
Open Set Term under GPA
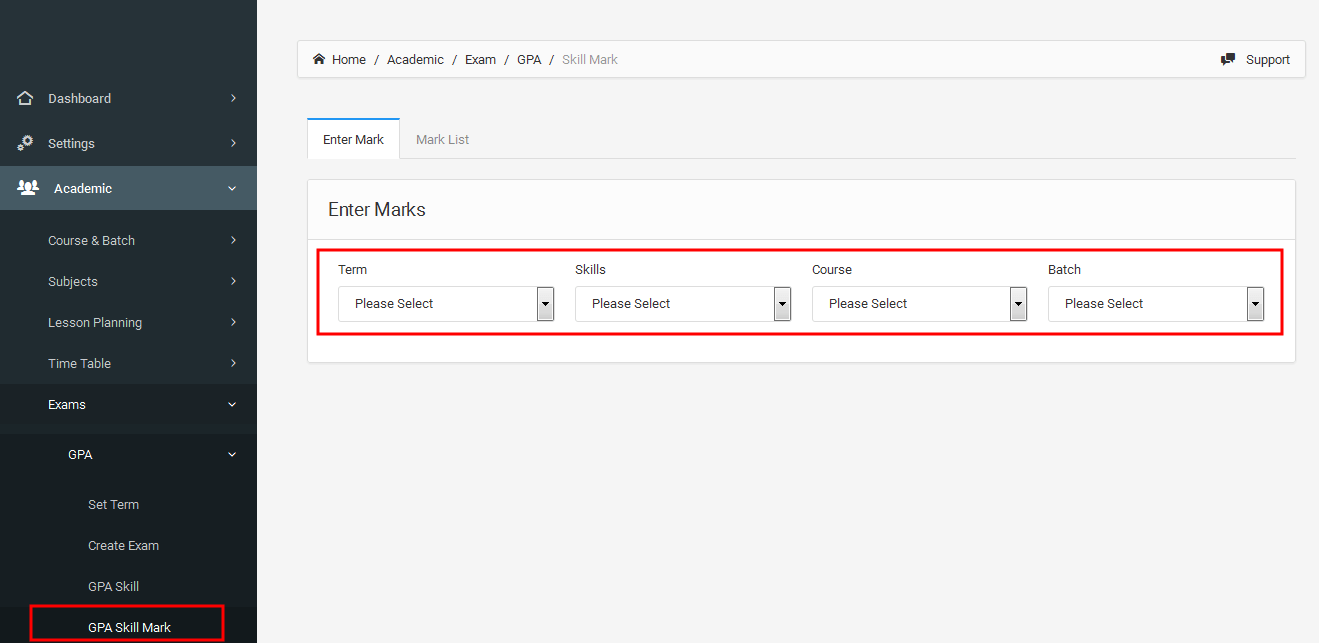coord(113,504)
